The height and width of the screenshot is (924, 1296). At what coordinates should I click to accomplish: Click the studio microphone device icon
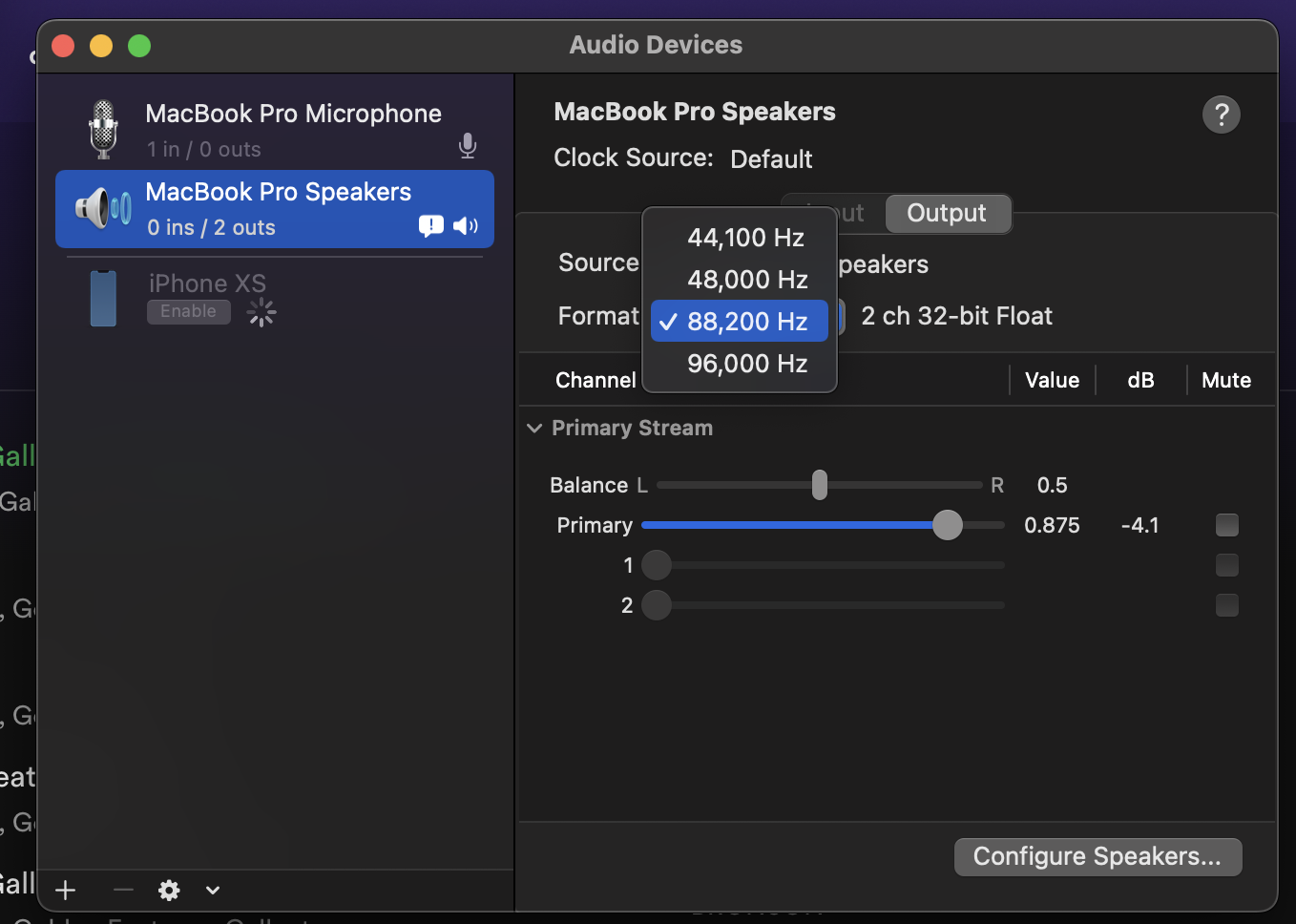point(103,130)
